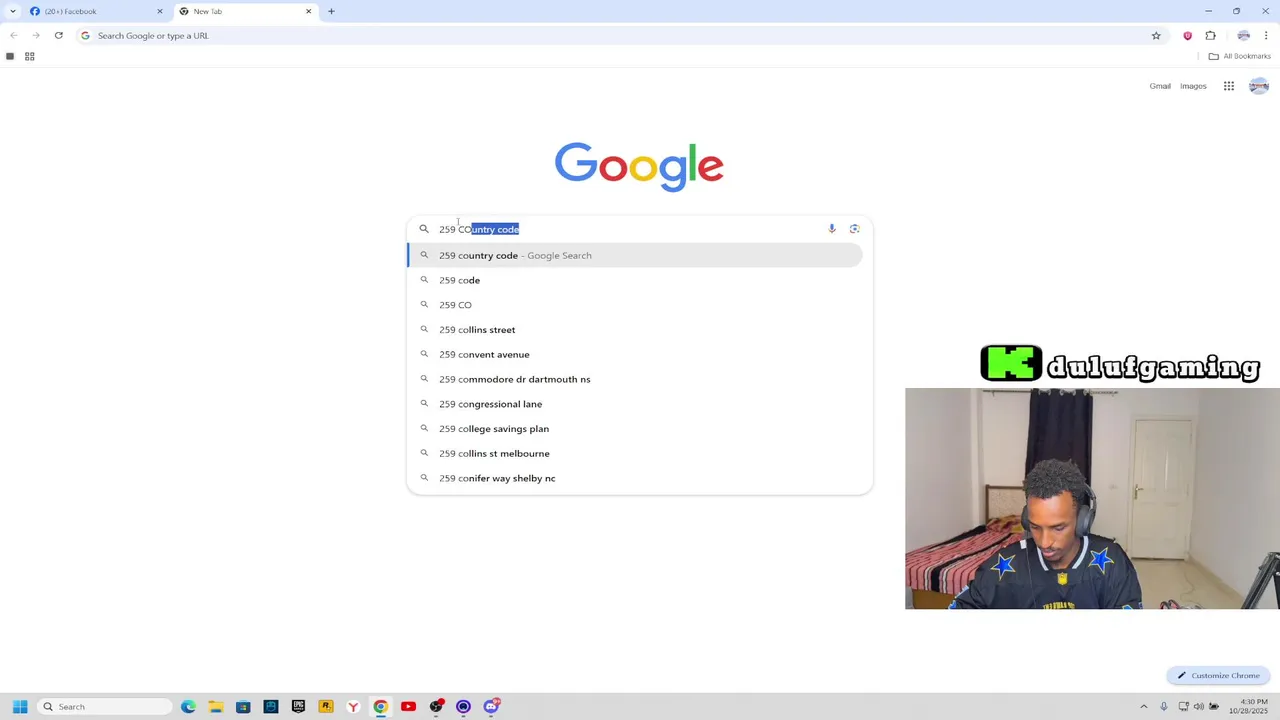Choose suggestion 259 code
The image size is (1280, 720).
635,280
